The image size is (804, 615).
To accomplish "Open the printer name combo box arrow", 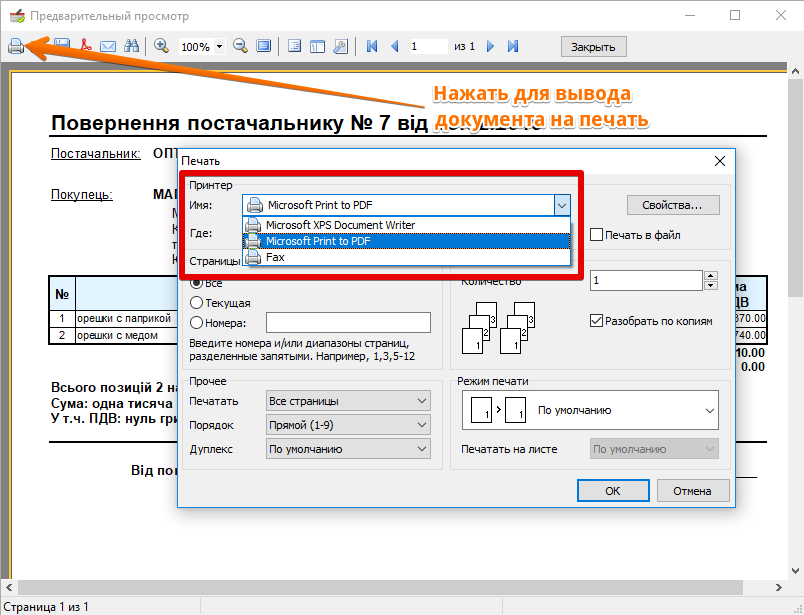I will pyautogui.click(x=562, y=205).
